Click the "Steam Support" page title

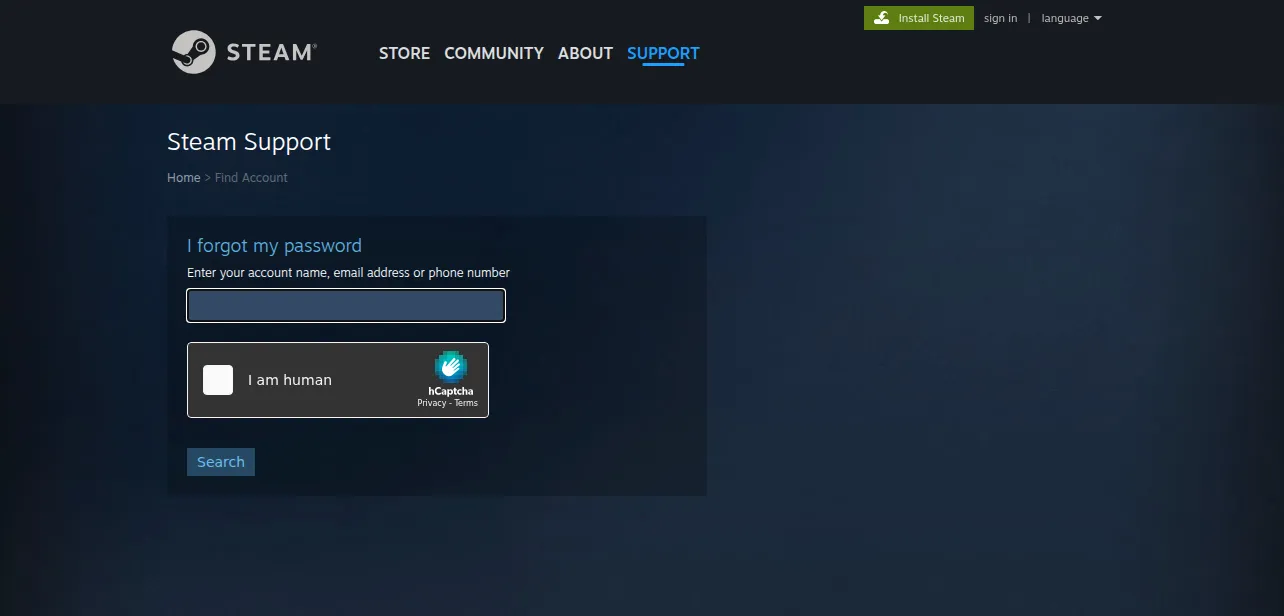click(x=249, y=142)
